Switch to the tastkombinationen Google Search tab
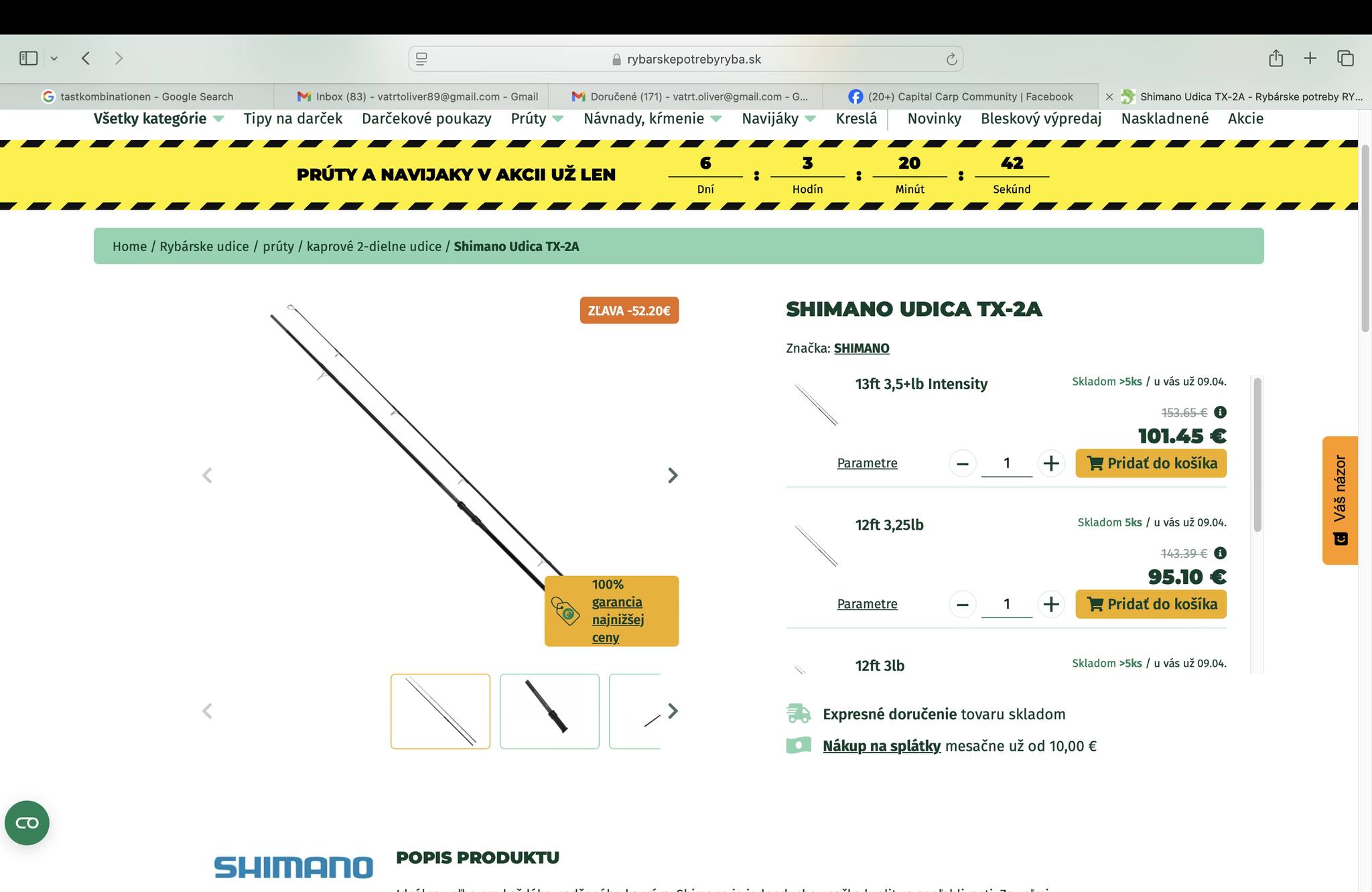Viewport: 1372px width, 892px height. point(137,96)
